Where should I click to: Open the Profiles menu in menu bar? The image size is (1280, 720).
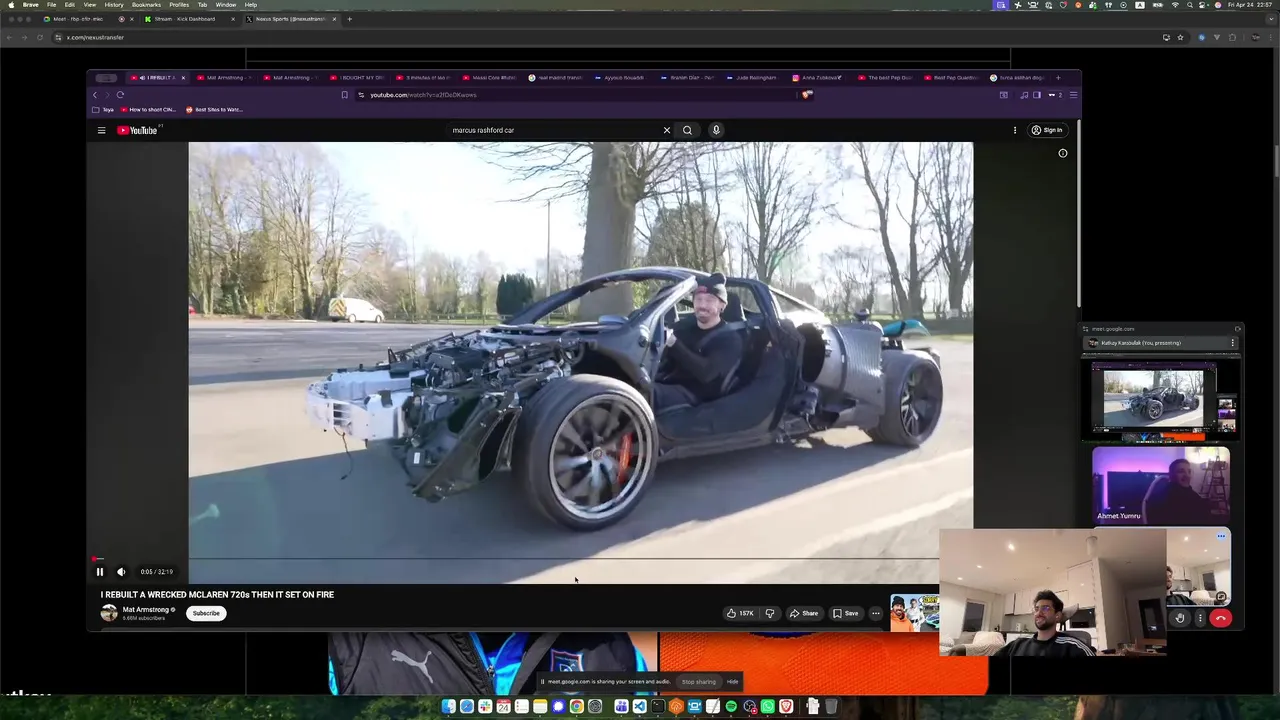tap(179, 5)
